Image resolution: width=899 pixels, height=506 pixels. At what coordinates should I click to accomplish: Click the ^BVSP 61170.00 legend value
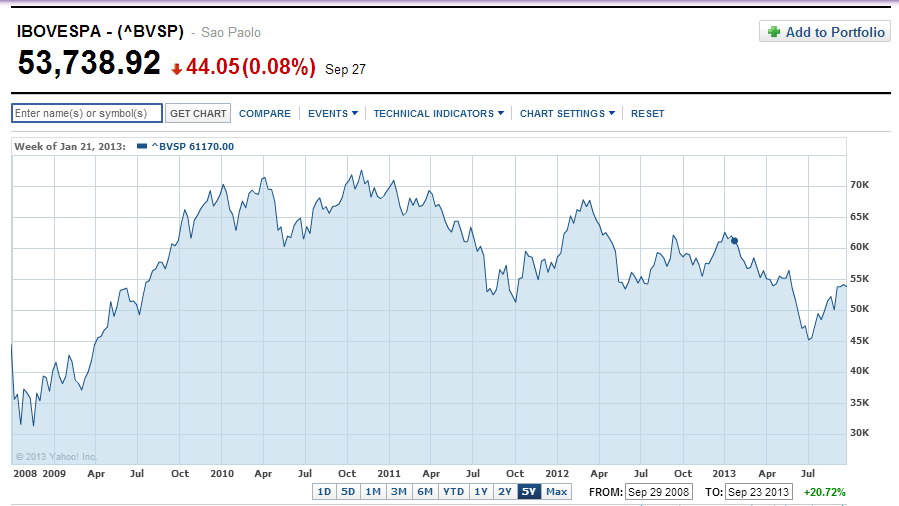pos(192,147)
